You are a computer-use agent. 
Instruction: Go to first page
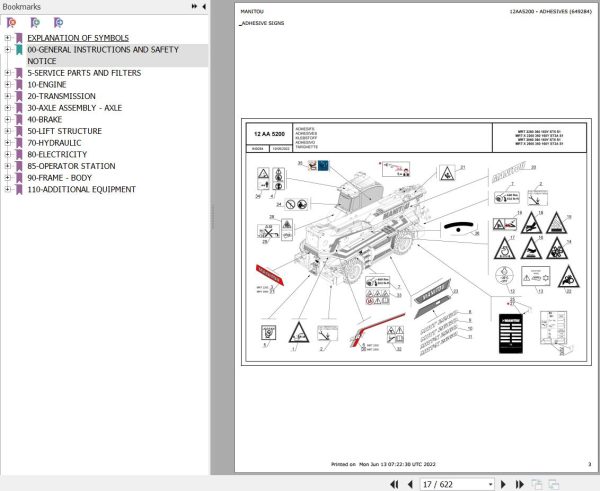tap(394, 484)
